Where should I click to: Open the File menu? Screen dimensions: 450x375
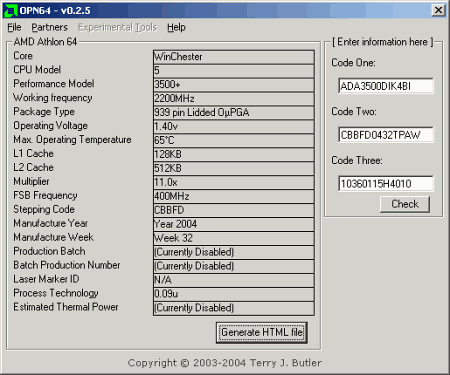(x=14, y=27)
